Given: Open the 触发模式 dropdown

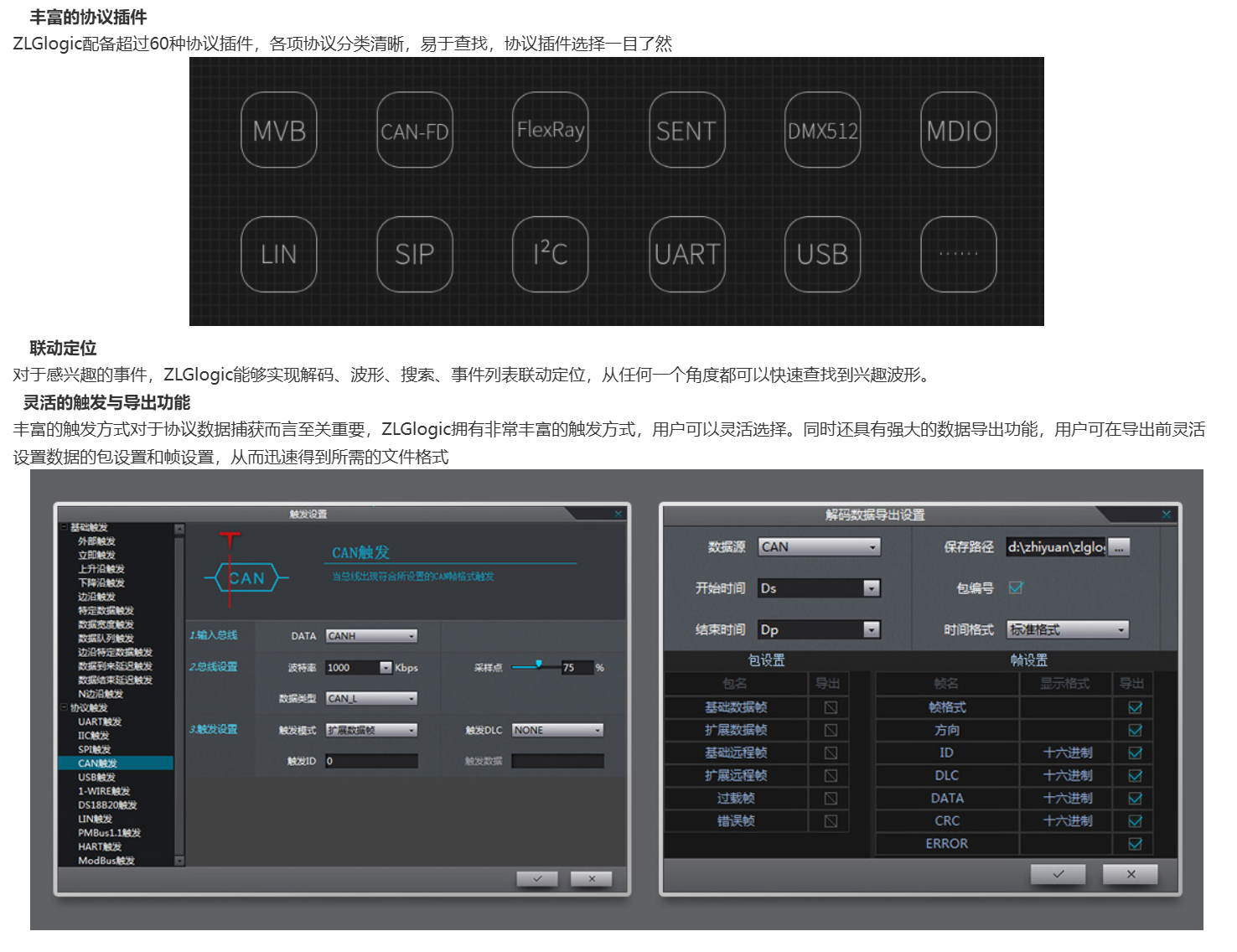Looking at the screenshot, I should tap(371, 730).
